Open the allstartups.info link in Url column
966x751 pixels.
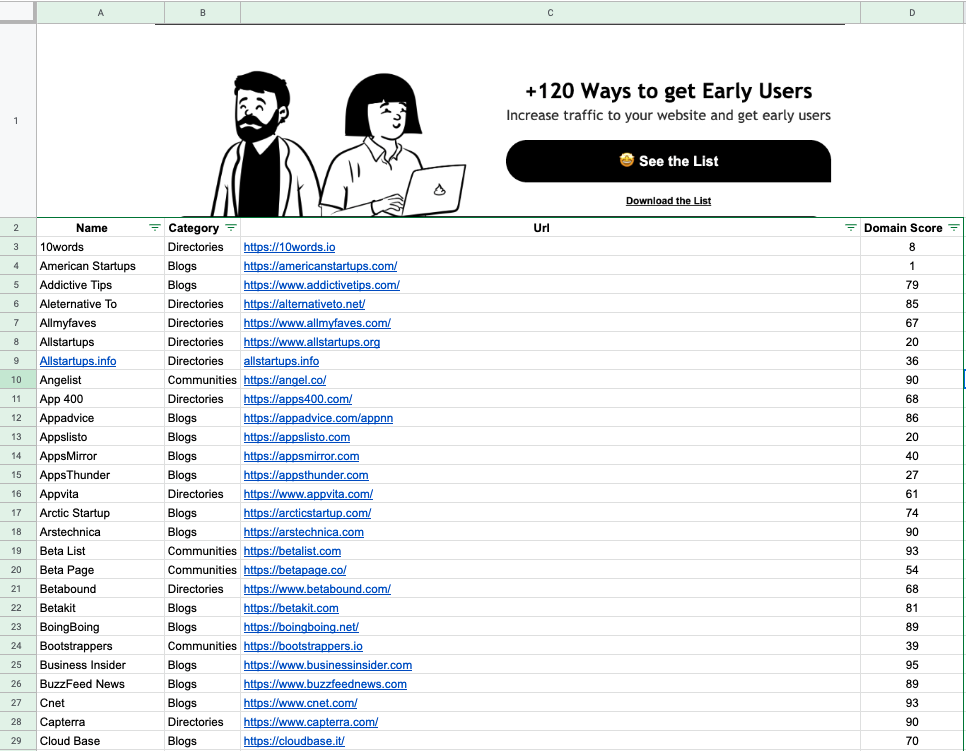click(x=281, y=361)
